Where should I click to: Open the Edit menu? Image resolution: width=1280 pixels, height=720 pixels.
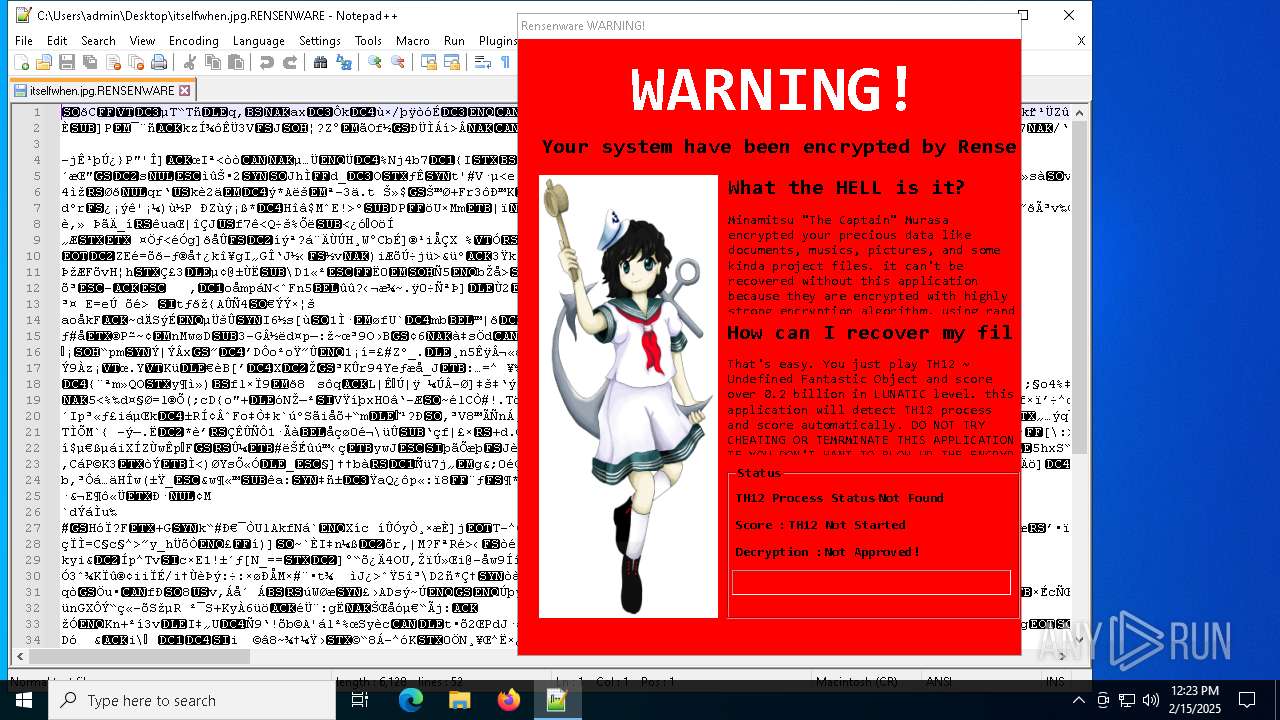tap(57, 41)
